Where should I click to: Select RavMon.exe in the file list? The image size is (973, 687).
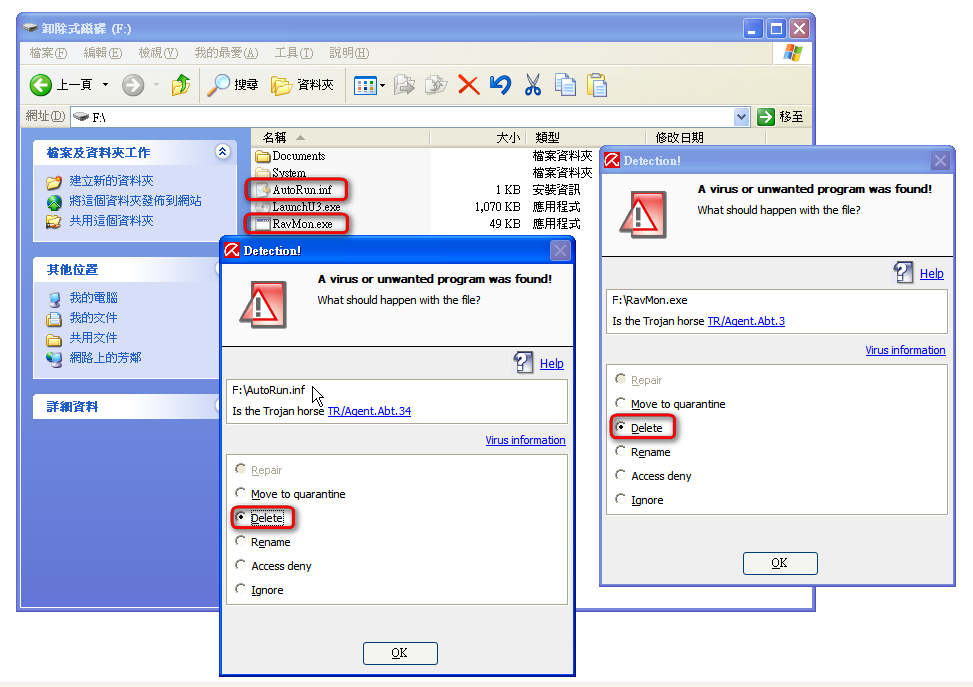click(x=295, y=224)
